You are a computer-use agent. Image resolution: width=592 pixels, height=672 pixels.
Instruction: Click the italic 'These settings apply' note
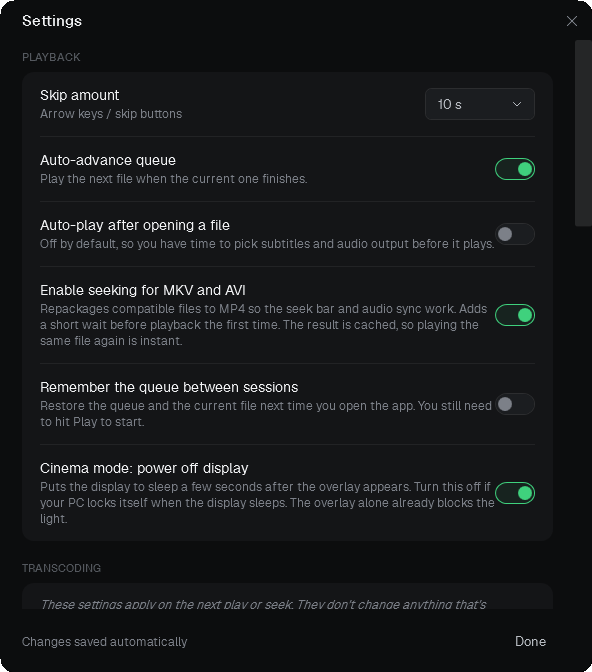tap(263, 604)
